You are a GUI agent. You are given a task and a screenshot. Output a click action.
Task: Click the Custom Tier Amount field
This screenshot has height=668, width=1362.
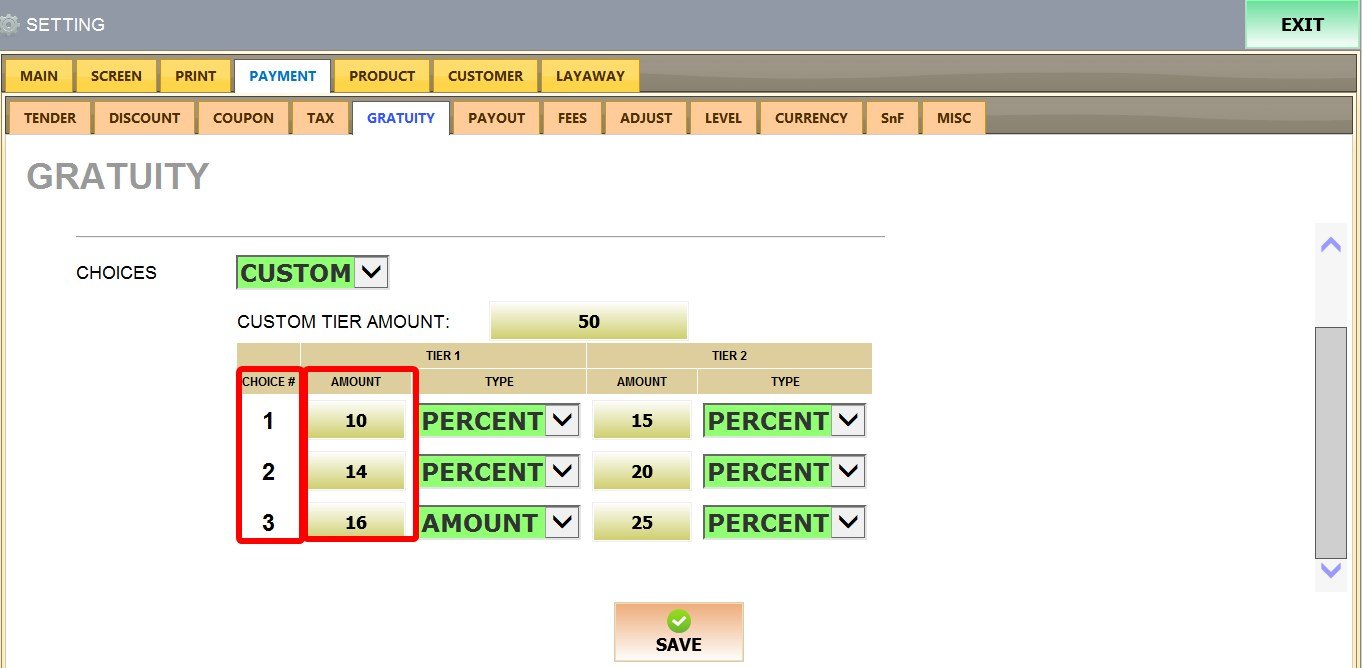point(588,321)
